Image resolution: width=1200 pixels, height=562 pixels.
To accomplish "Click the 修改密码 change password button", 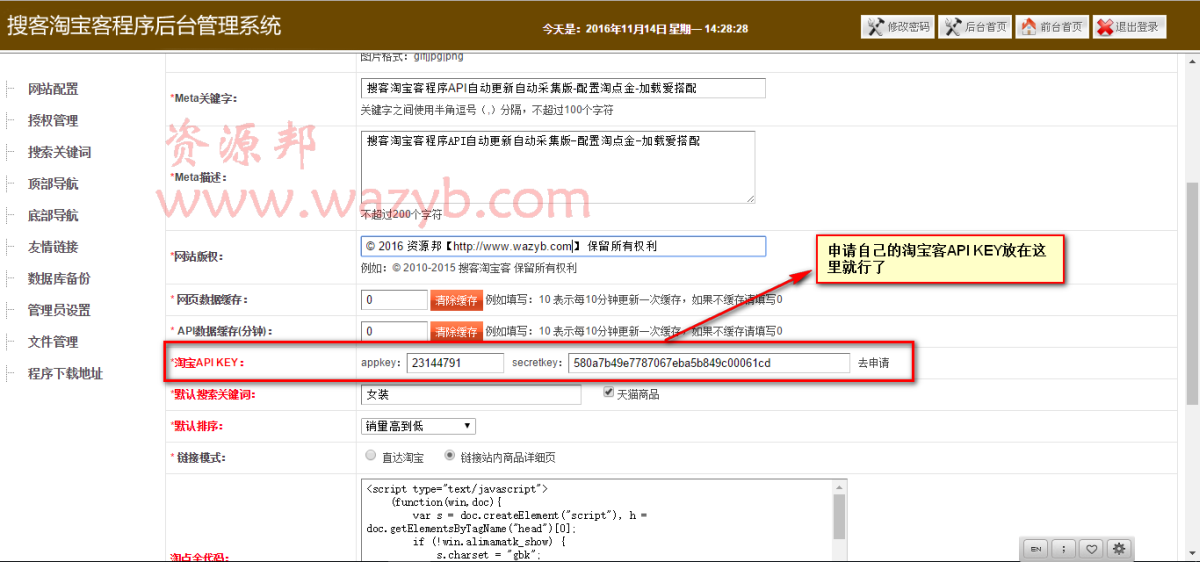I will click(x=897, y=27).
